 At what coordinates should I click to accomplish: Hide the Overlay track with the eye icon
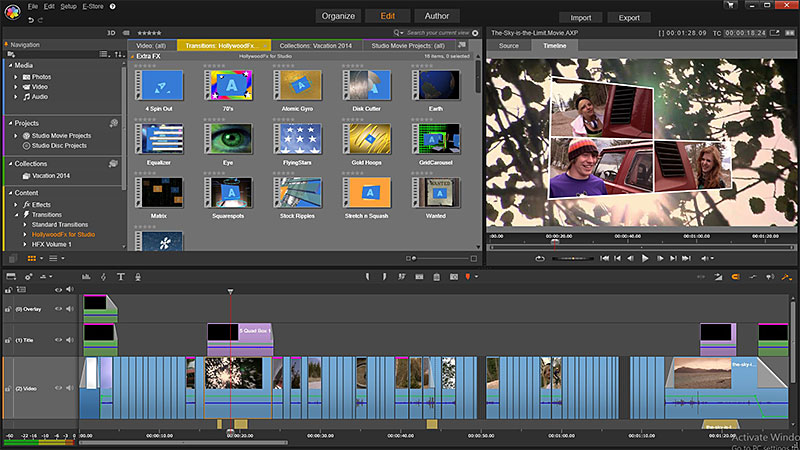click(58, 309)
